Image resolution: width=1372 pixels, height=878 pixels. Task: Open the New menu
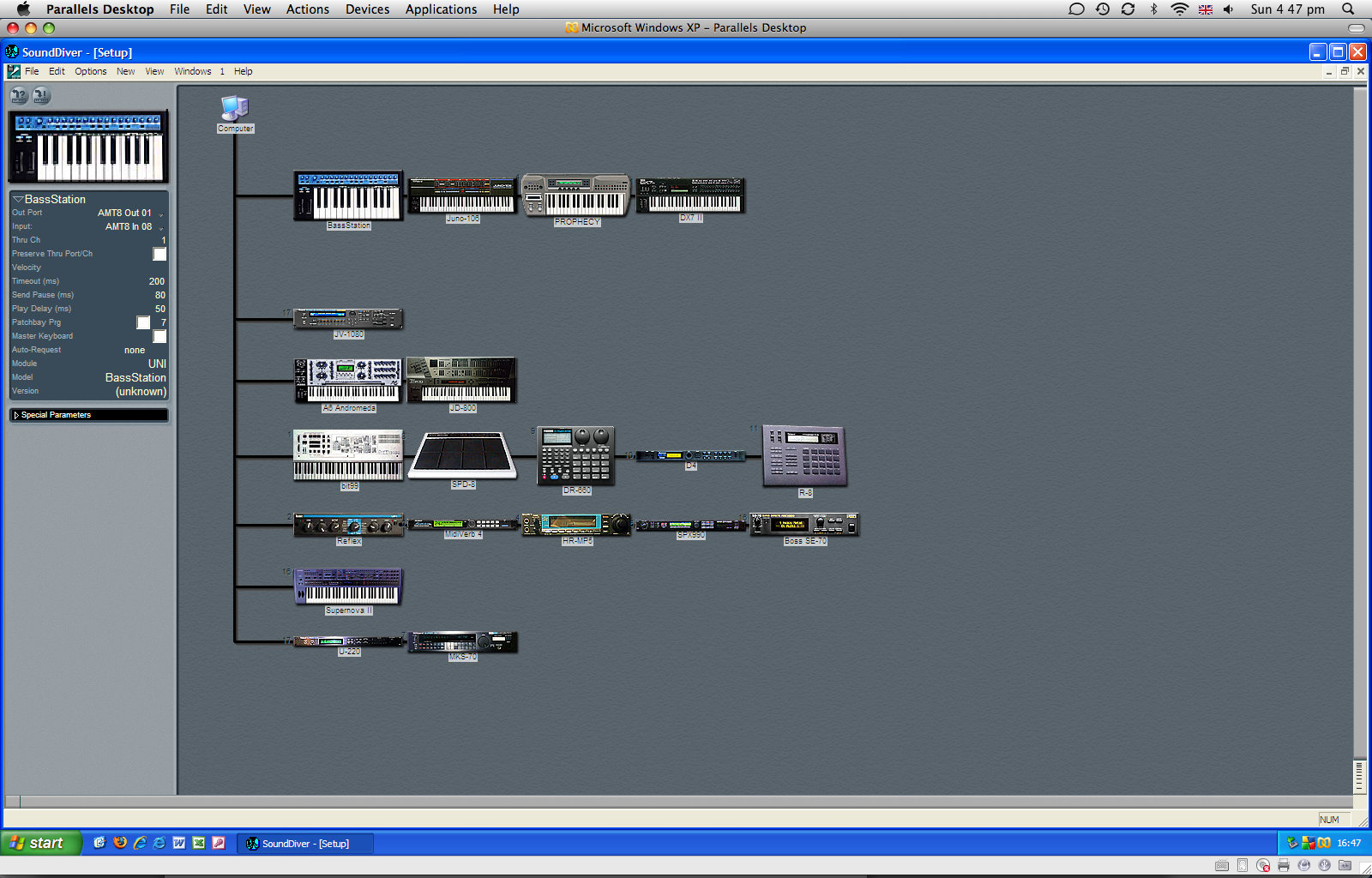(125, 71)
